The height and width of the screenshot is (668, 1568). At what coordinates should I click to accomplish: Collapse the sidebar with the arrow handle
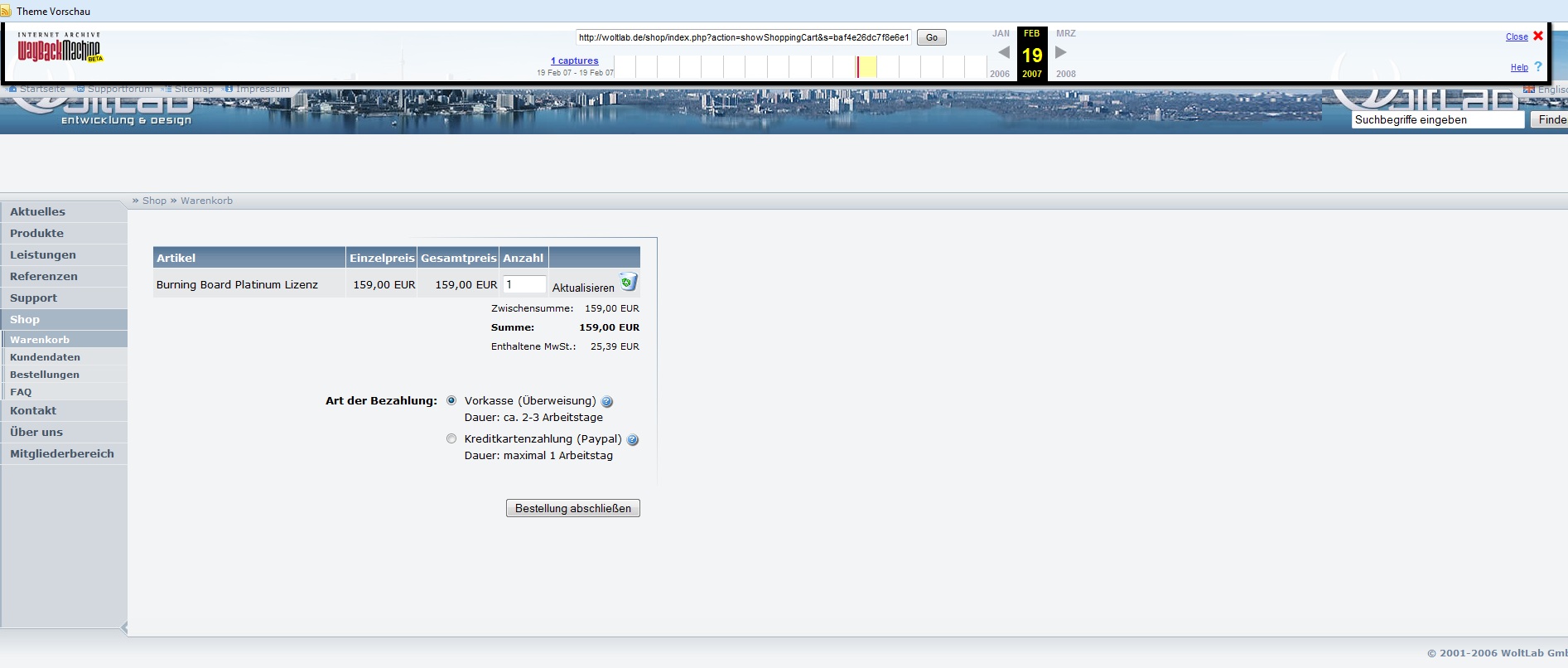pyautogui.click(x=124, y=627)
